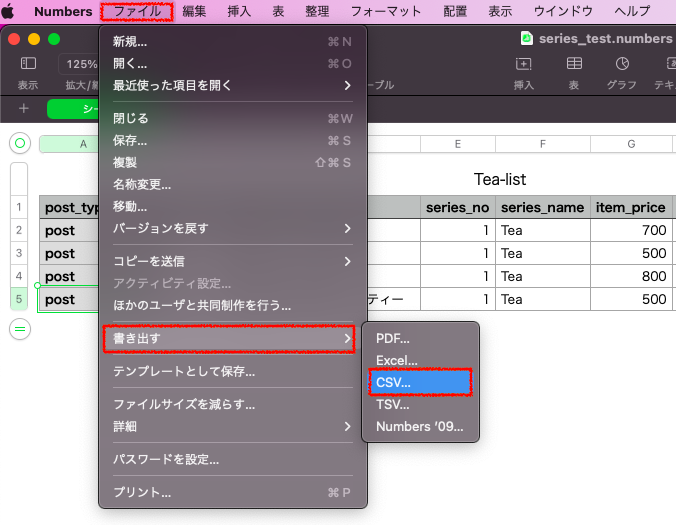Screen dimensions: 676x525
Task: Click the グラフ chart toolbar icon
Action: 622,64
